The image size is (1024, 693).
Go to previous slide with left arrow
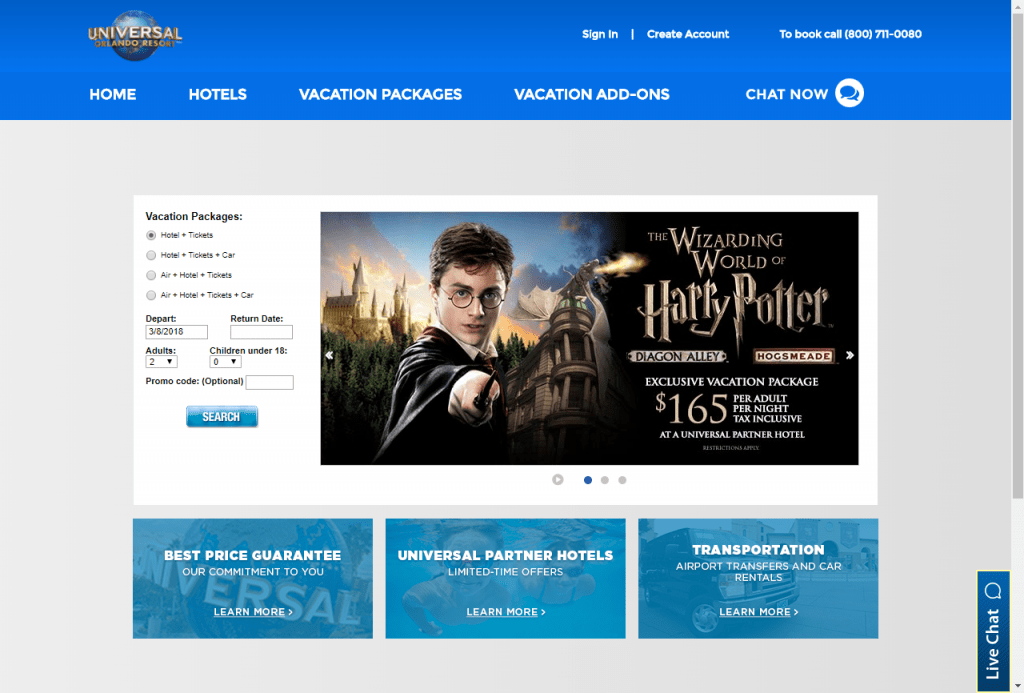pos(329,355)
